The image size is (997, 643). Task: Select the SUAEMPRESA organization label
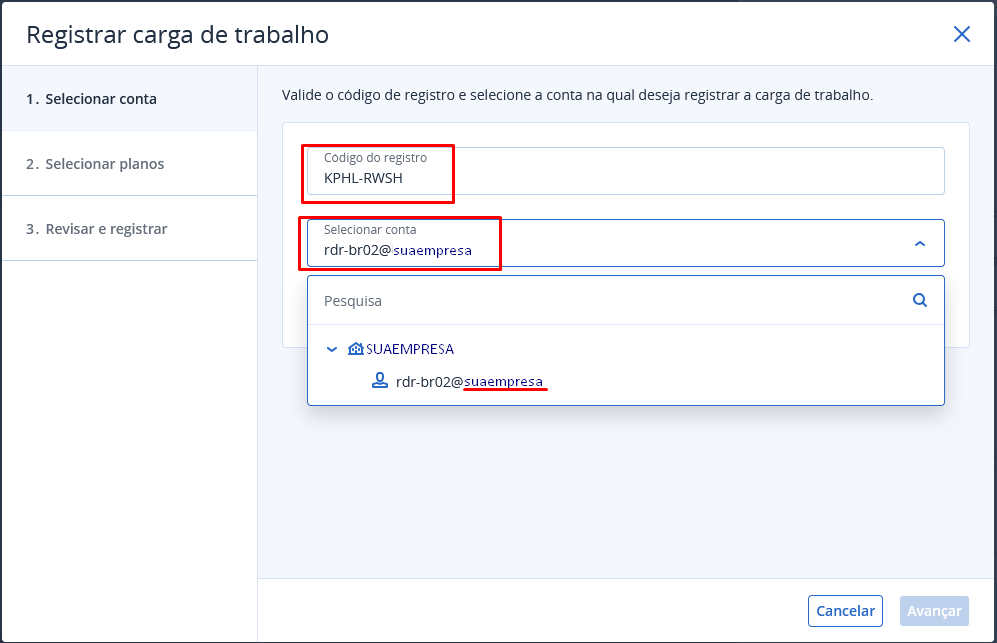[410, 349]
